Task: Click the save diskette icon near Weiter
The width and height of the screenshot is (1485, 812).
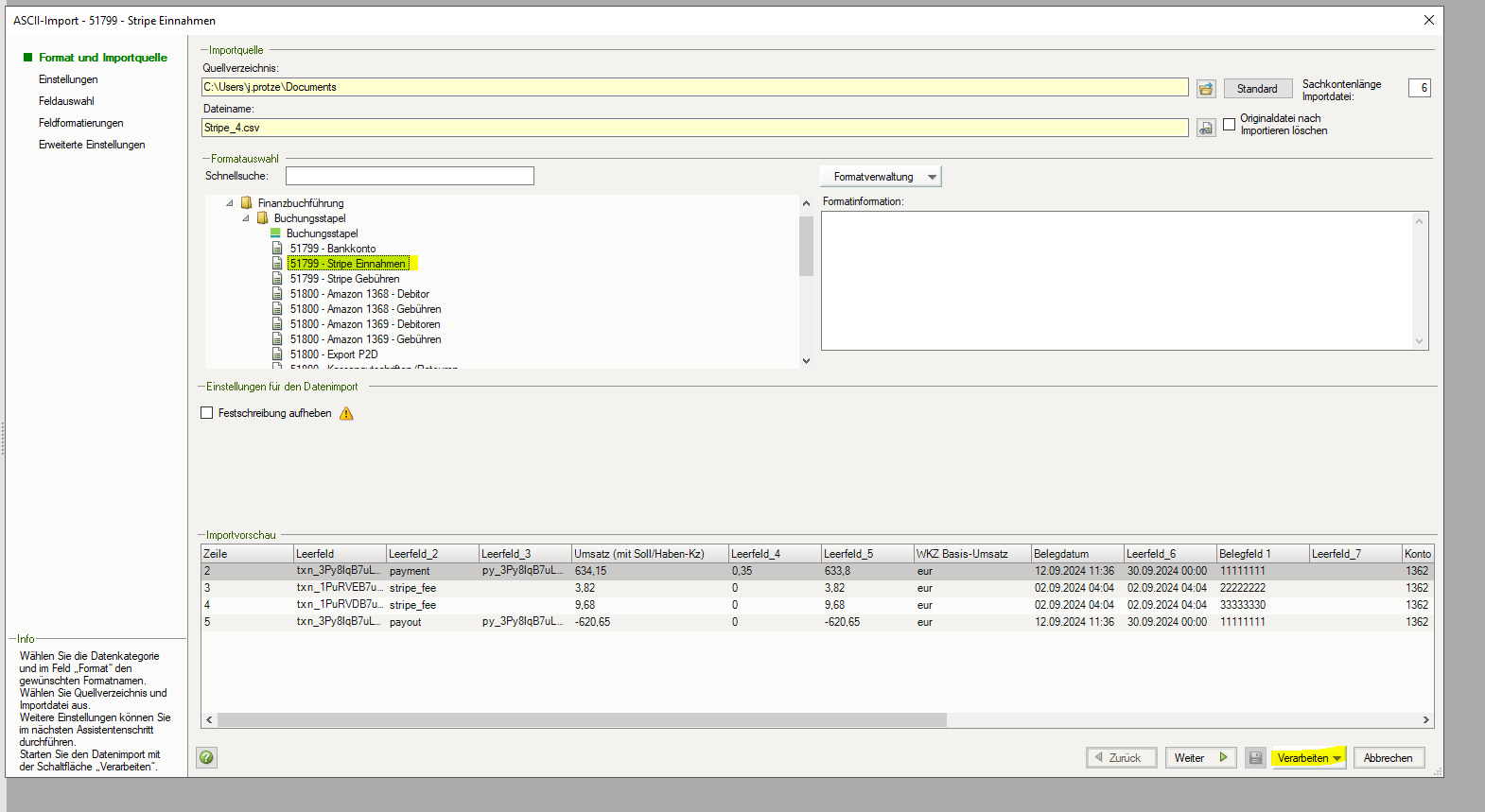Action: click(x=1254, y=757)
